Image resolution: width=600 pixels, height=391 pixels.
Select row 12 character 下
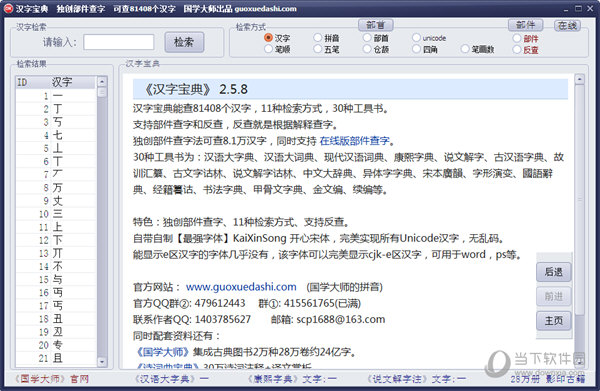(56, 240)
